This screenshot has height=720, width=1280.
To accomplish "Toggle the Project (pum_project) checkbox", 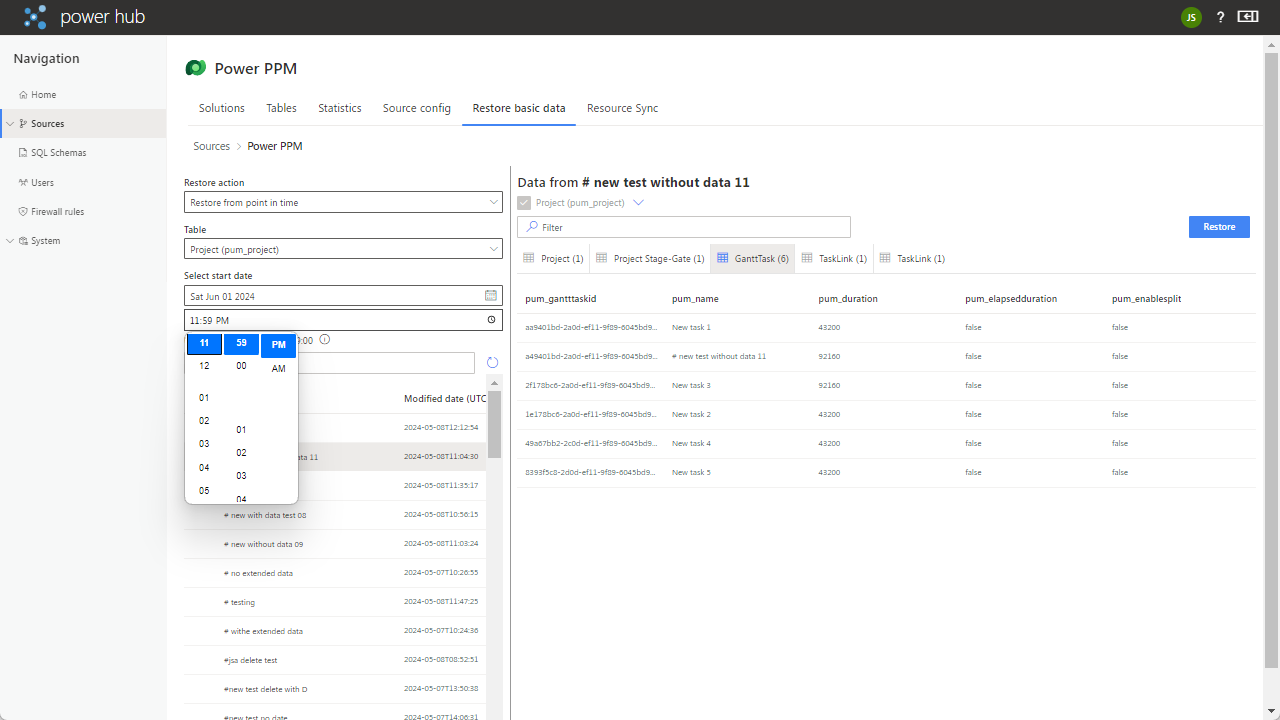I will pyautogui.click(x=524, y=202).
